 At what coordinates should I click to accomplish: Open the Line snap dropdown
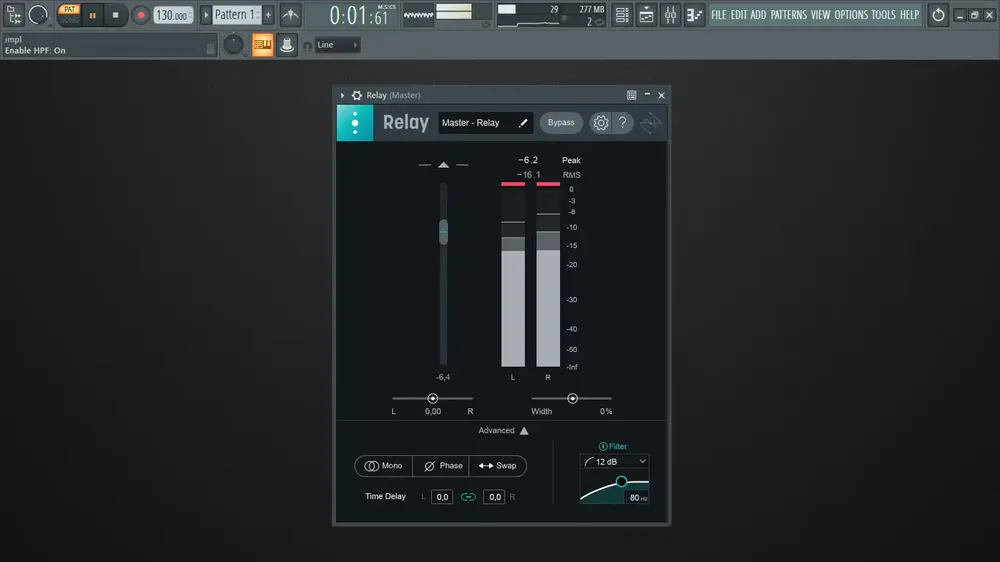tap(337, 45)
